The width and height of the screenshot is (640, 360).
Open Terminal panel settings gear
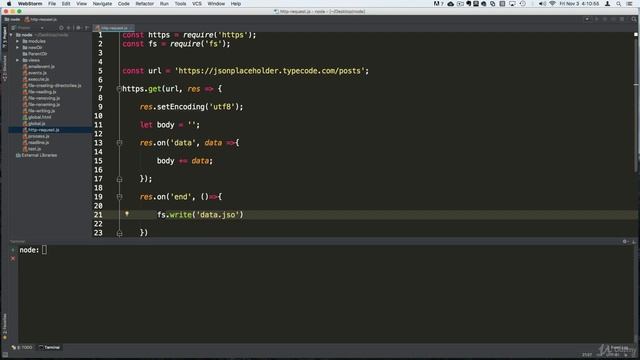[625, 242]
